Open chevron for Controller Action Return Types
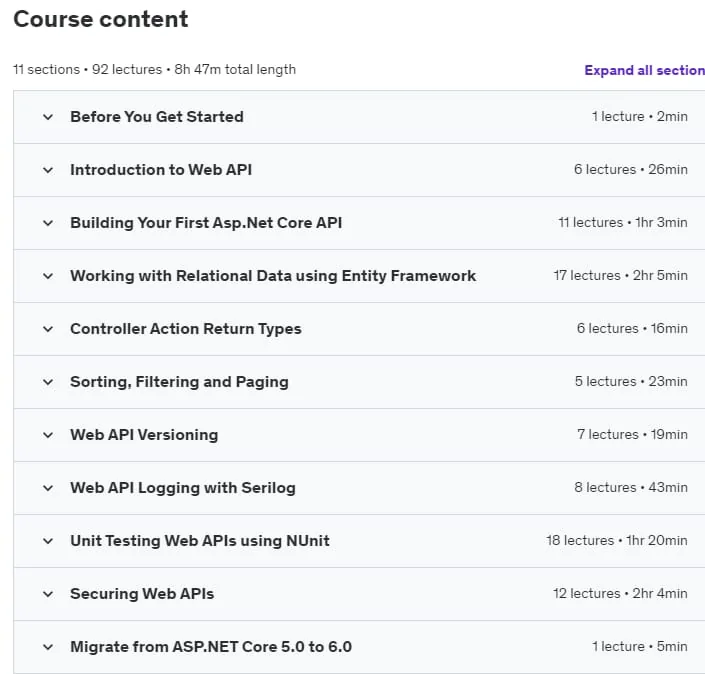The height and width of the screenshot is (674, 705). click(x=48, y=330)
